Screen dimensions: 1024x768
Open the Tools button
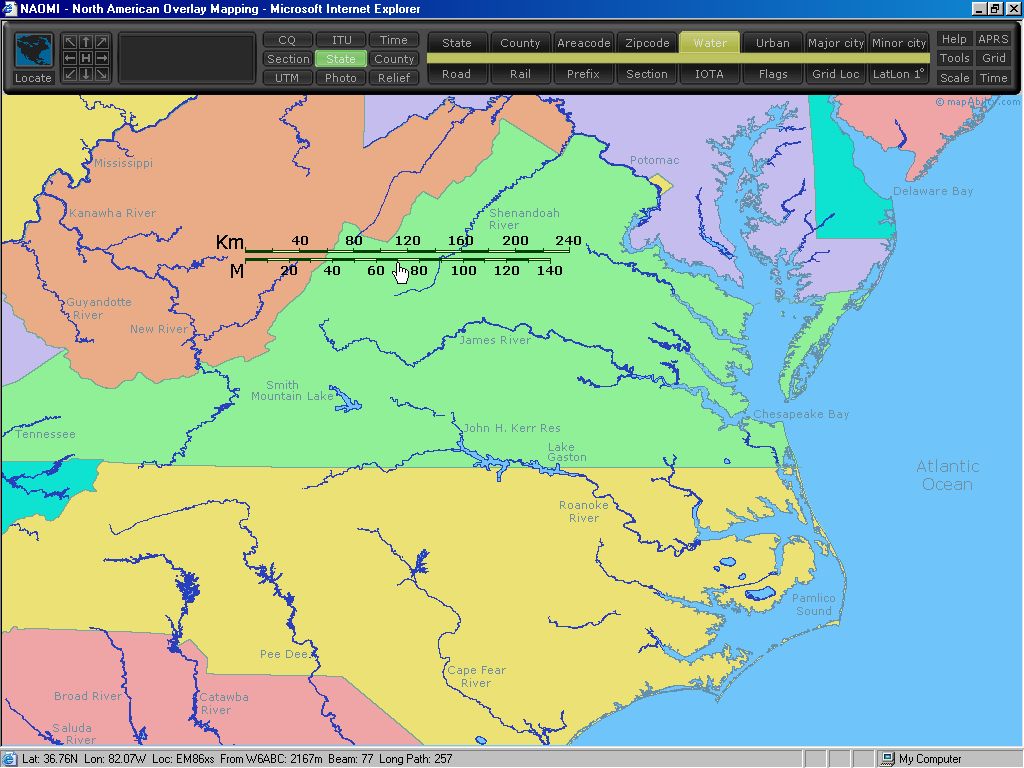954,58
